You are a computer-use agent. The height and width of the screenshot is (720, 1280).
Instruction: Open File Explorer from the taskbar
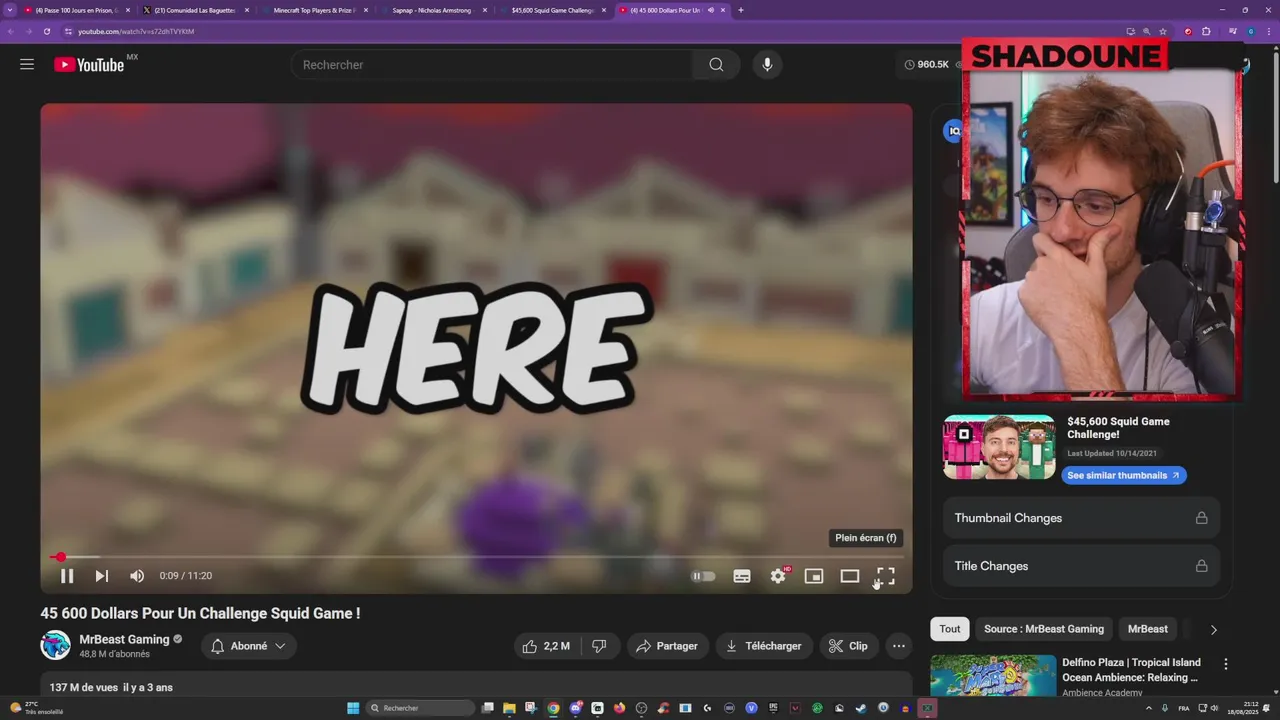pyautogui.click(x=509, y=708)
